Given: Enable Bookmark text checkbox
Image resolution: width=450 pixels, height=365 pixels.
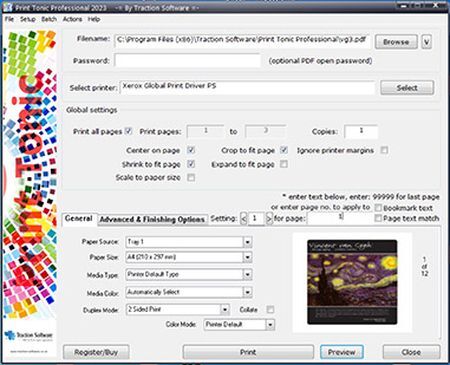Looking at the screenshot, I should pyautogui.click(x=378, y=208).
